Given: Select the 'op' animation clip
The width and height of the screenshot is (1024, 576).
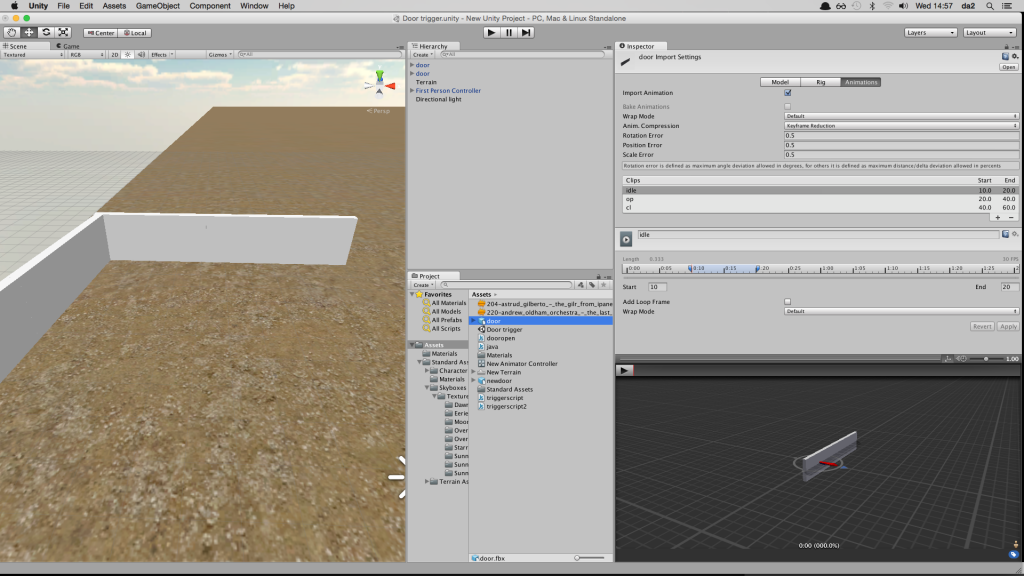Looking at the screenshot, I should coord(630,199).
